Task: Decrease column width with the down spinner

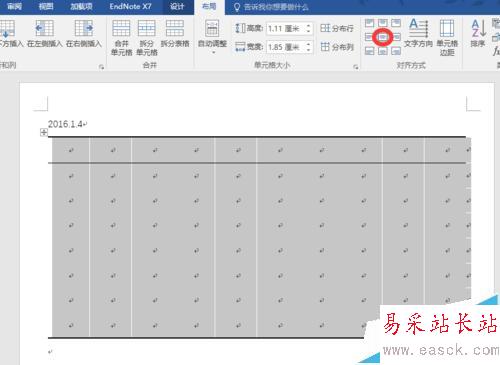Action: pos(309,50)
